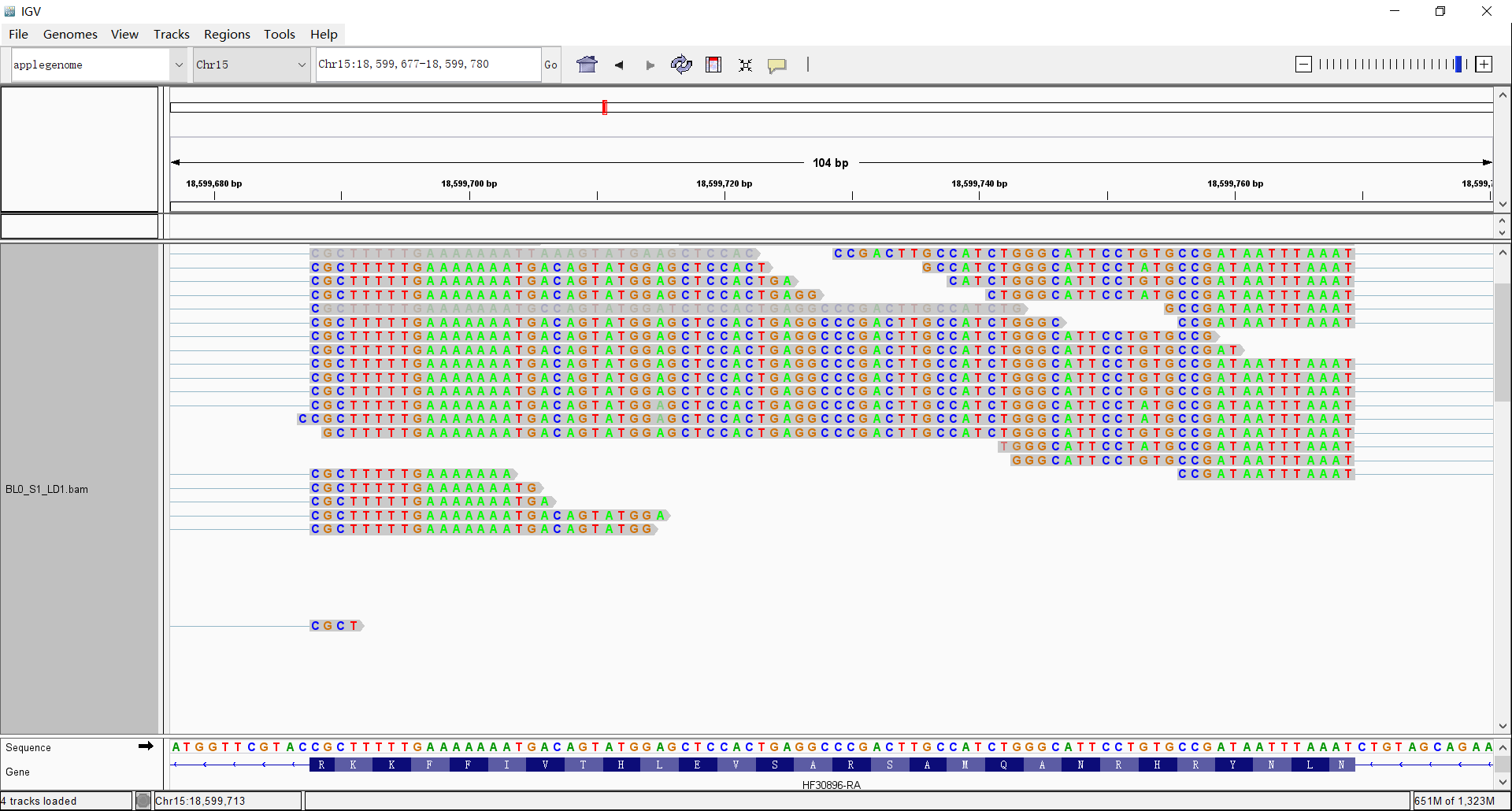This screenshot has height=811, width=1512.
Task: Select the Gene track label
Action: point(17,772)
